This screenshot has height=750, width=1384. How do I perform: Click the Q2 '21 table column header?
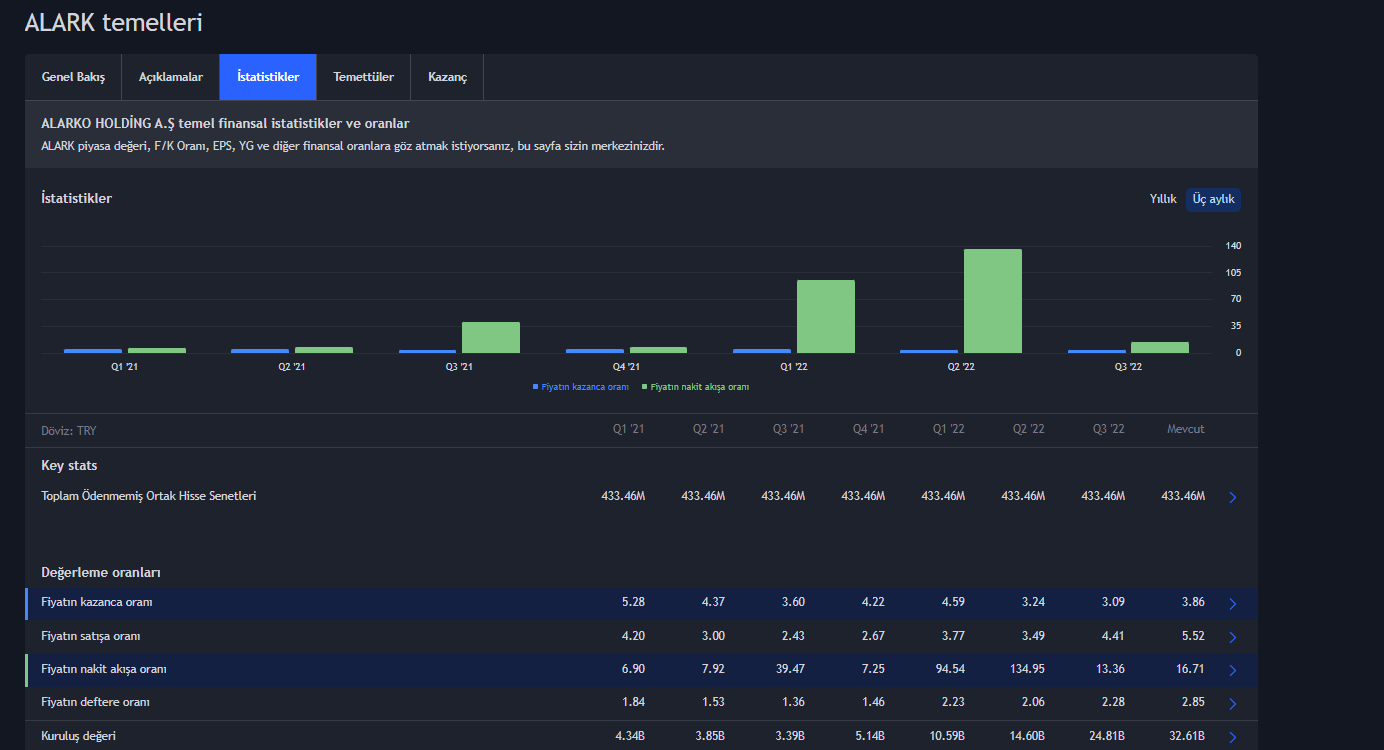coord(709,430)
